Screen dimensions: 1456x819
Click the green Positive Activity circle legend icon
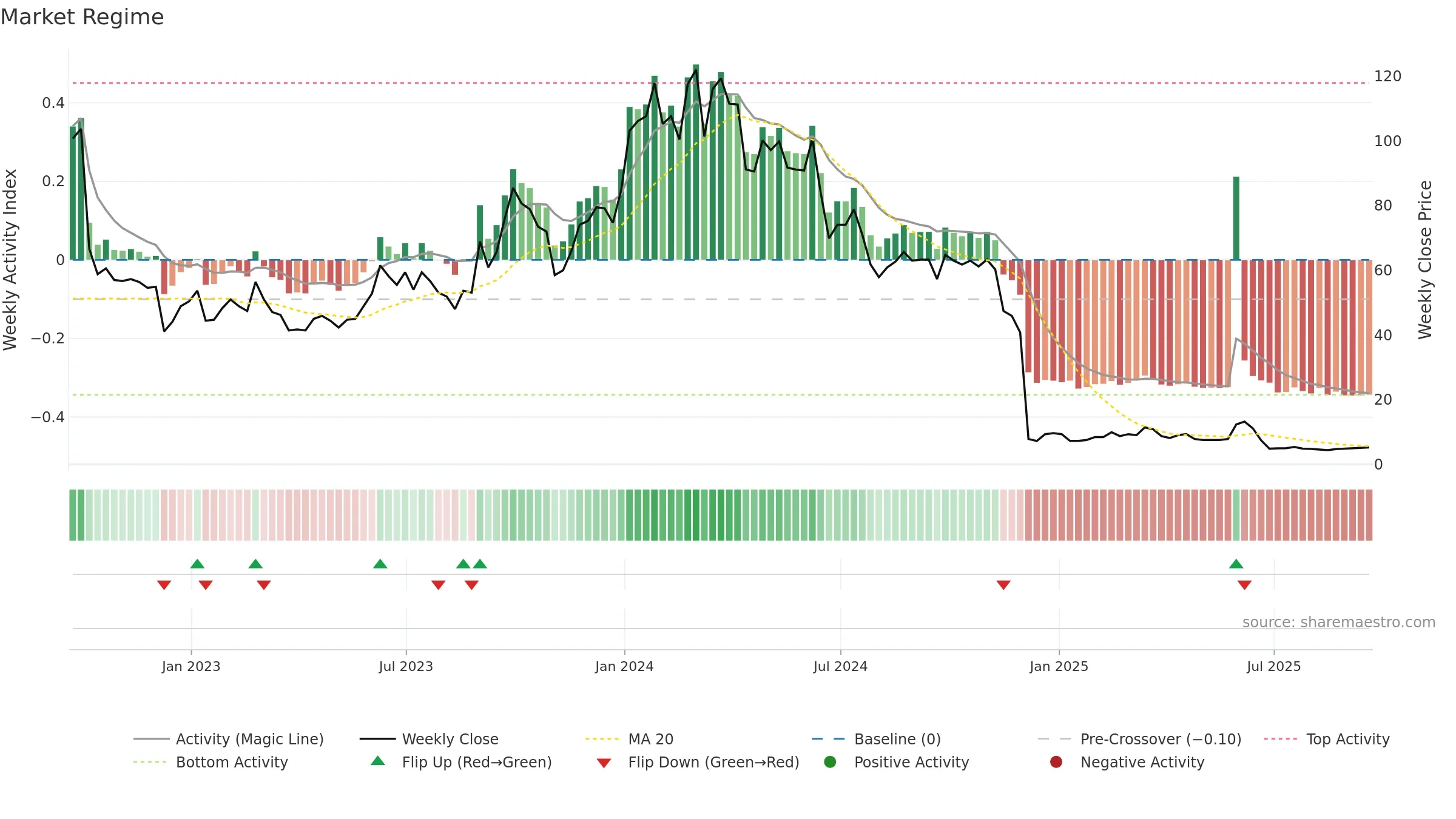(830, 762)
